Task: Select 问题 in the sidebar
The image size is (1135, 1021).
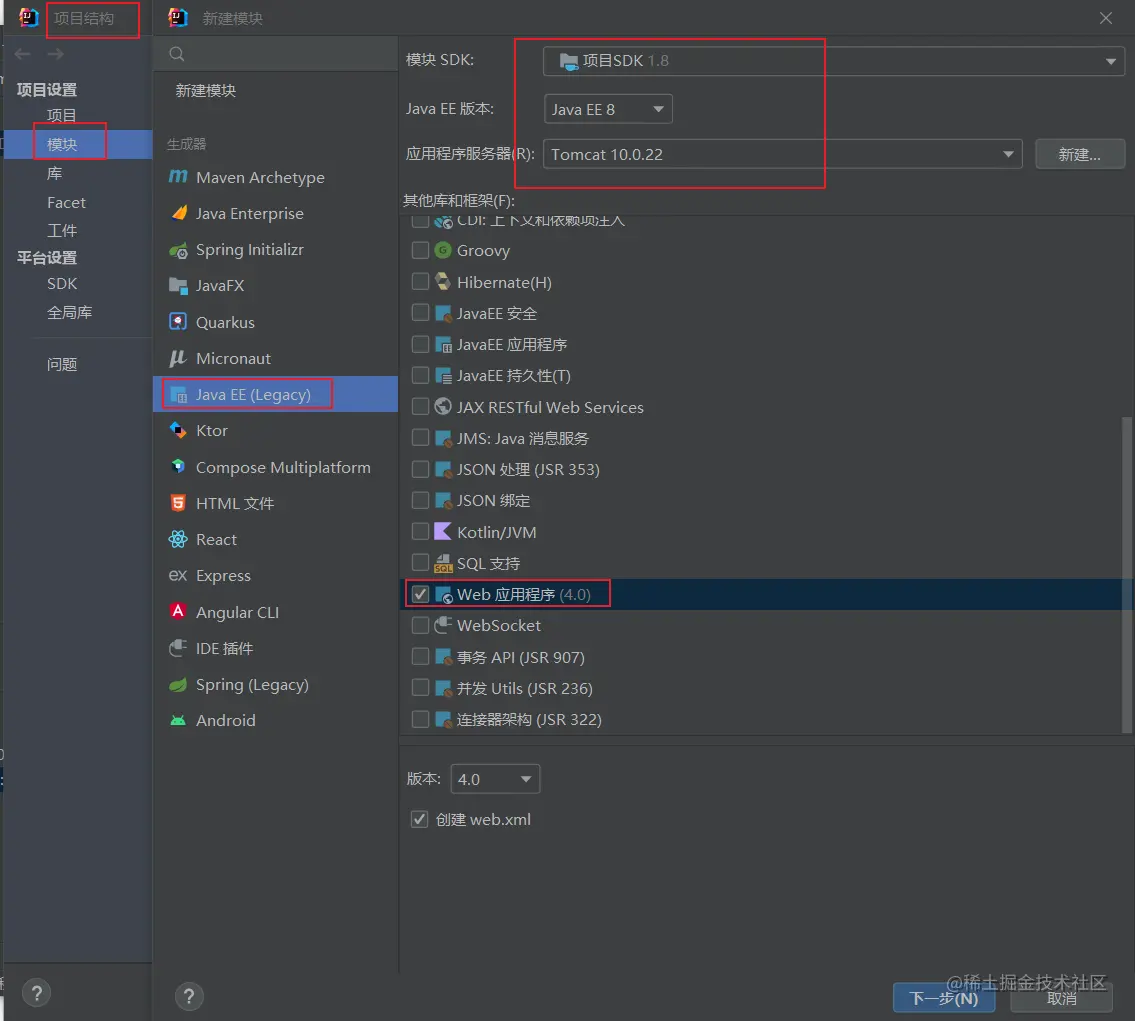Action: (x=62, y=364)
